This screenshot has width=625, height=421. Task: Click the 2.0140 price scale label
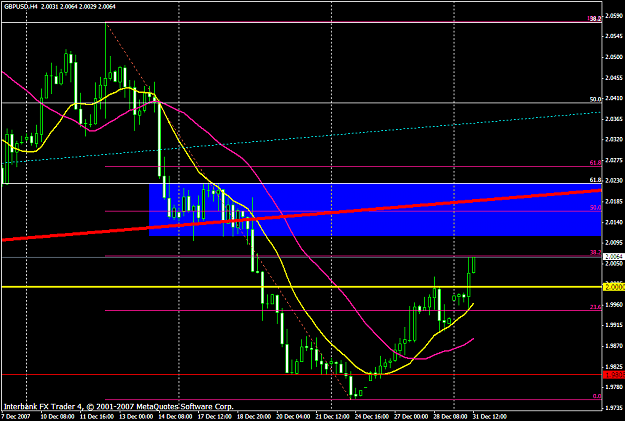click(614, 222)
